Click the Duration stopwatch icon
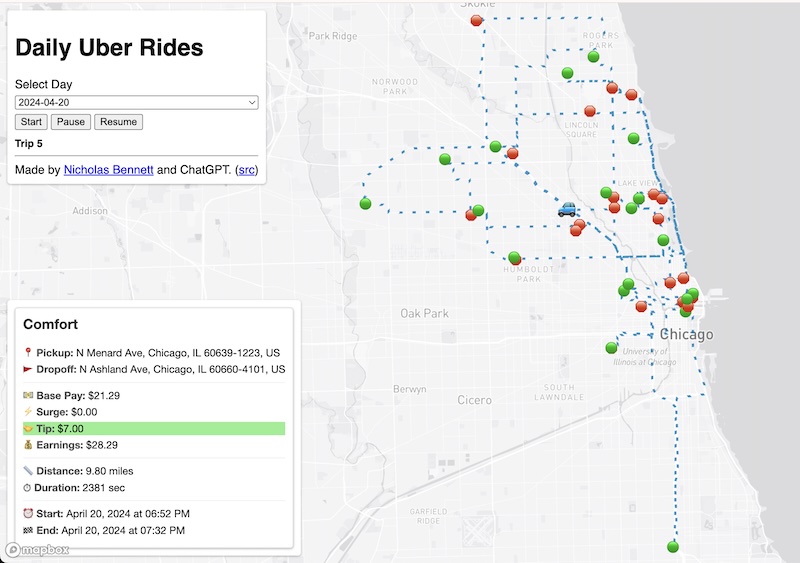The width and height of the screenshot is (800, 563). point(27,487)
